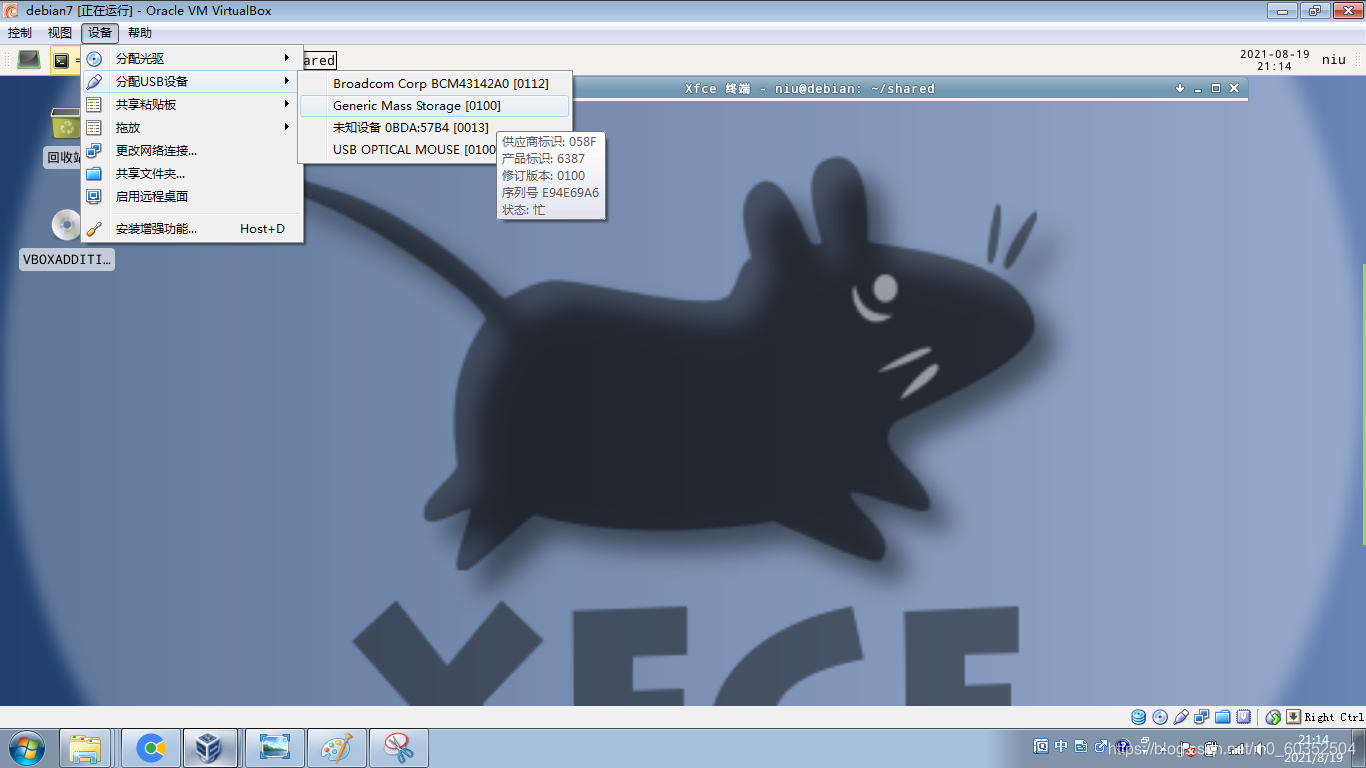The width and height of the screenshot is (1366, 768).
Task: Attach Generic Mass Storage USB device
Action: (435, 105)
